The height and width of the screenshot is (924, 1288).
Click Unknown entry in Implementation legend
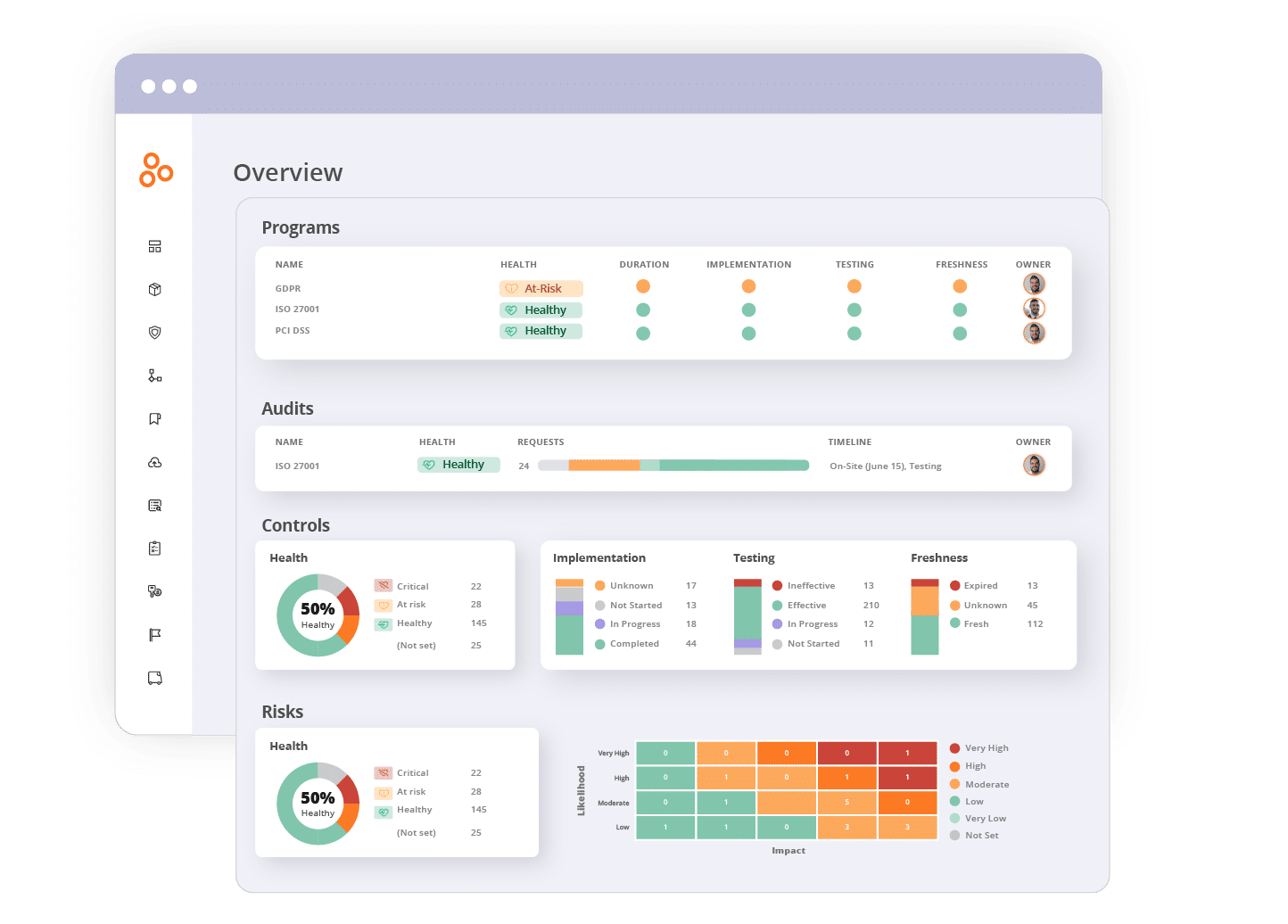(646, 586)
